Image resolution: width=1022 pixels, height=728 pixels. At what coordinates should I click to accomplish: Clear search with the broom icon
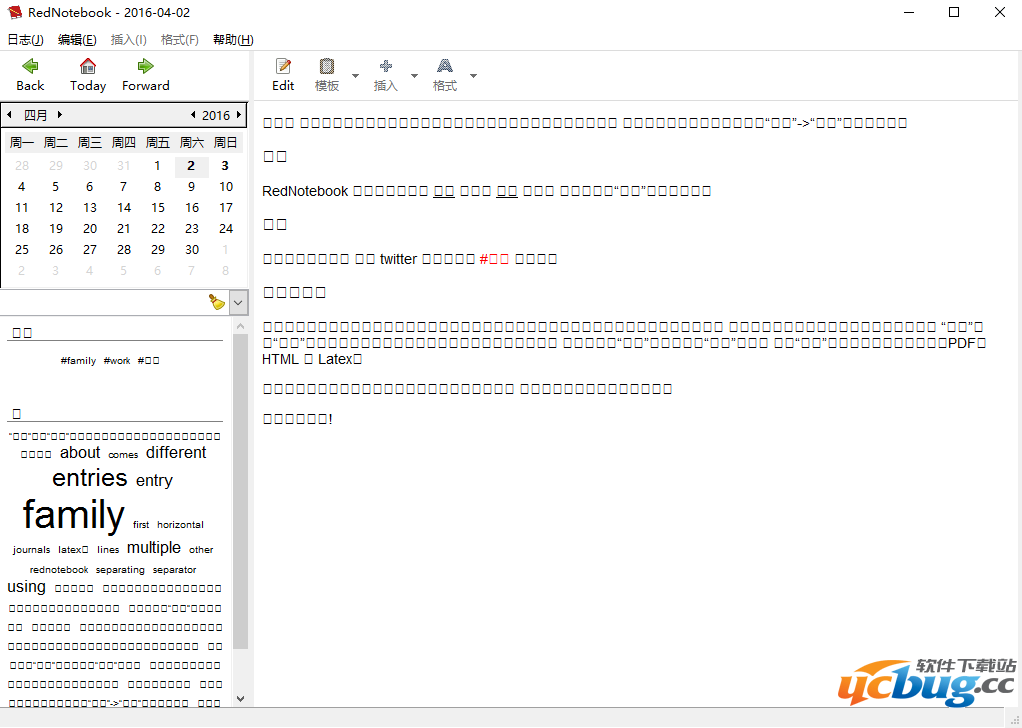(x=216, y=302)
